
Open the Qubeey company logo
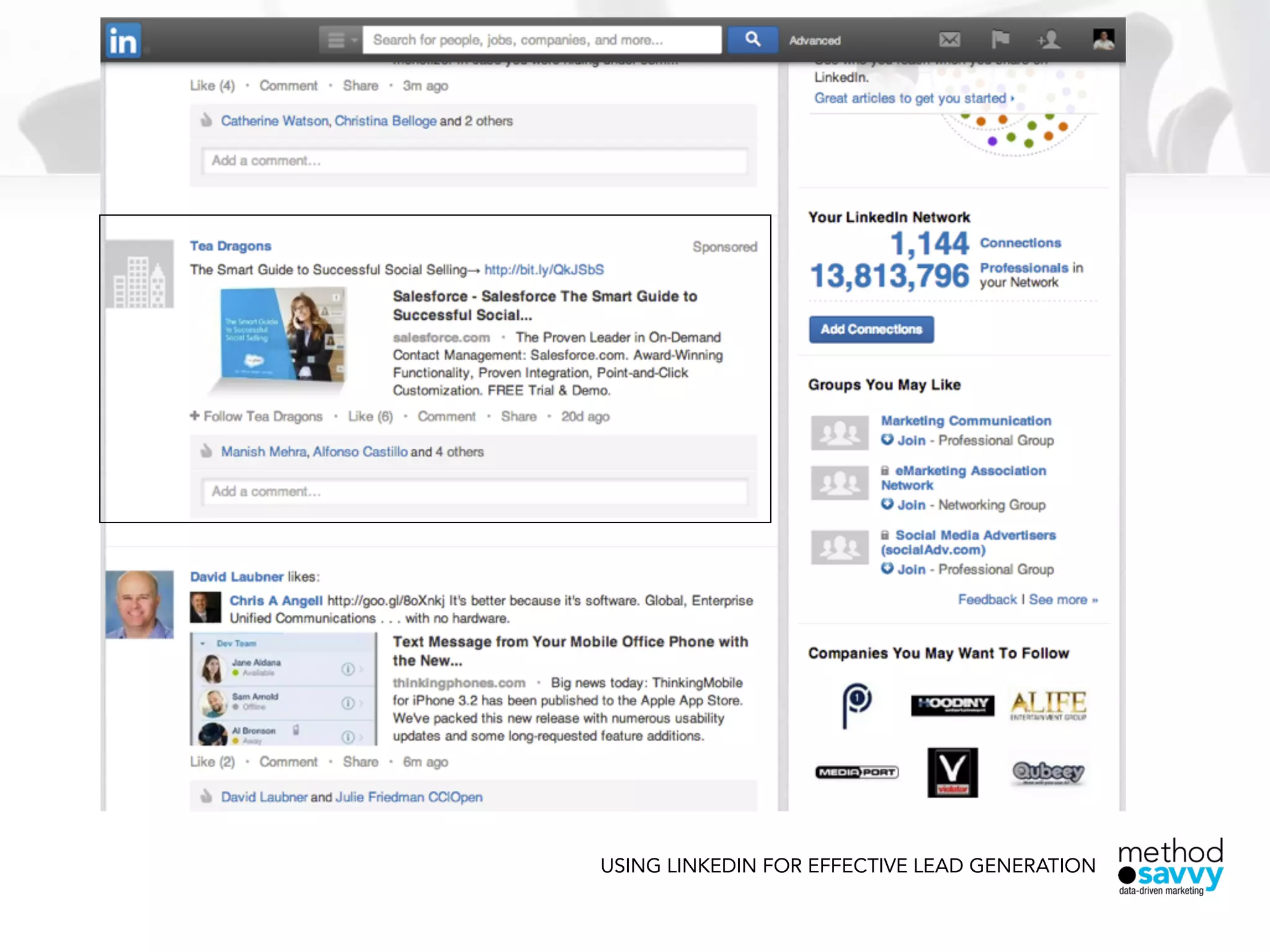[x=1048, y=772]
